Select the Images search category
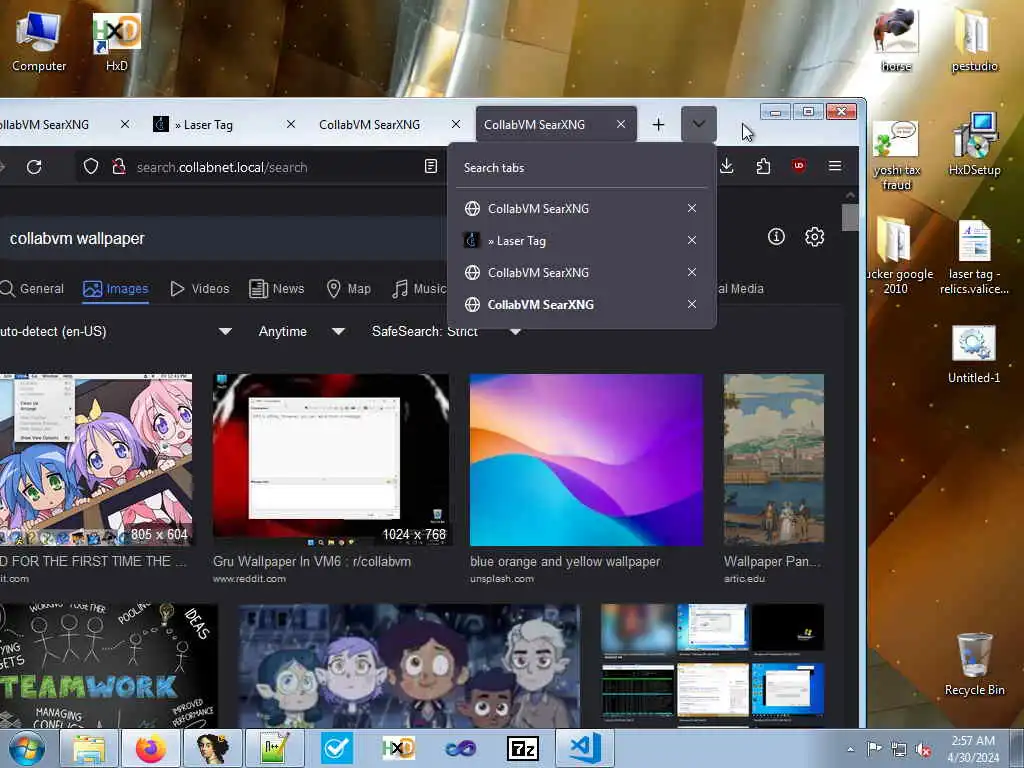This screenshot has height=768, width=1024. 116,289
